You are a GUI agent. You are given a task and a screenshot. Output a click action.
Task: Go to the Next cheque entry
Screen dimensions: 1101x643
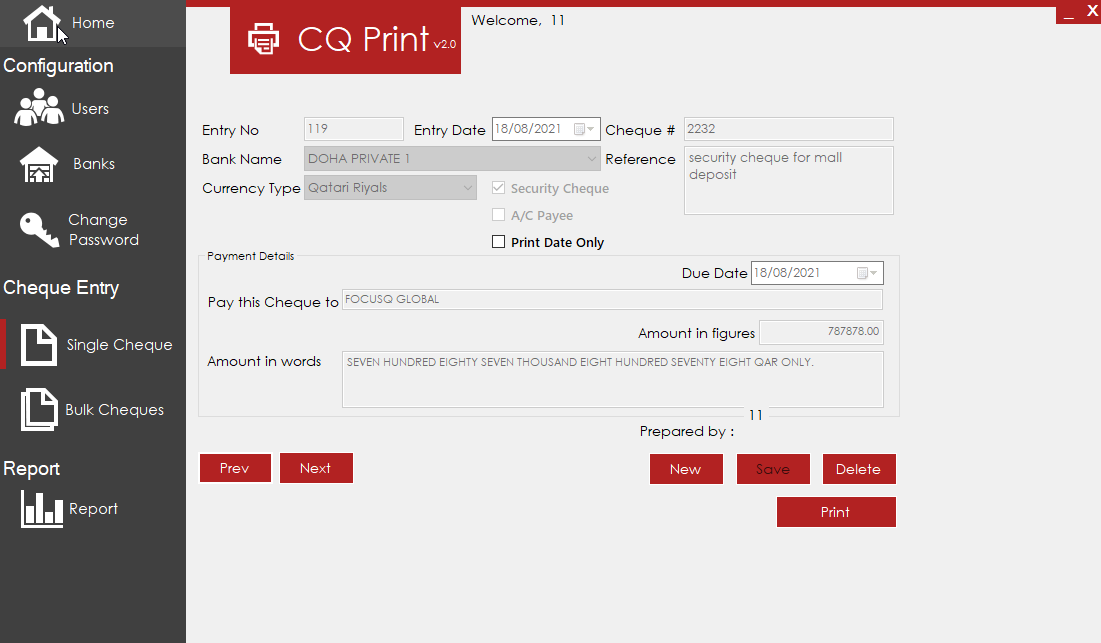click(316, 468)
